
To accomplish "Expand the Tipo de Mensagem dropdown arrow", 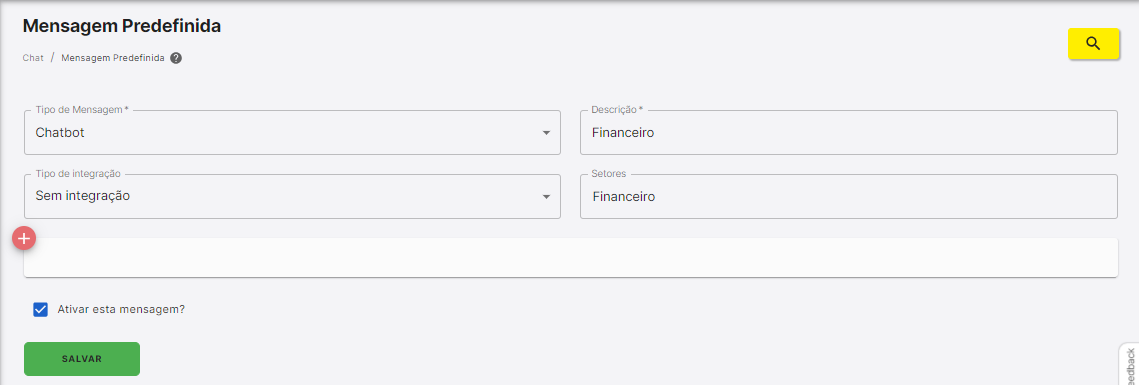I will click(546, 133).
